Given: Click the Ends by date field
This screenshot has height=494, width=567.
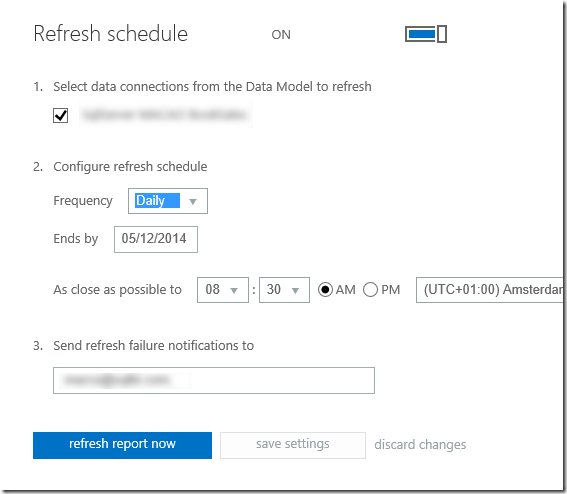Looking at the screenshot, I should coord(156,239).
